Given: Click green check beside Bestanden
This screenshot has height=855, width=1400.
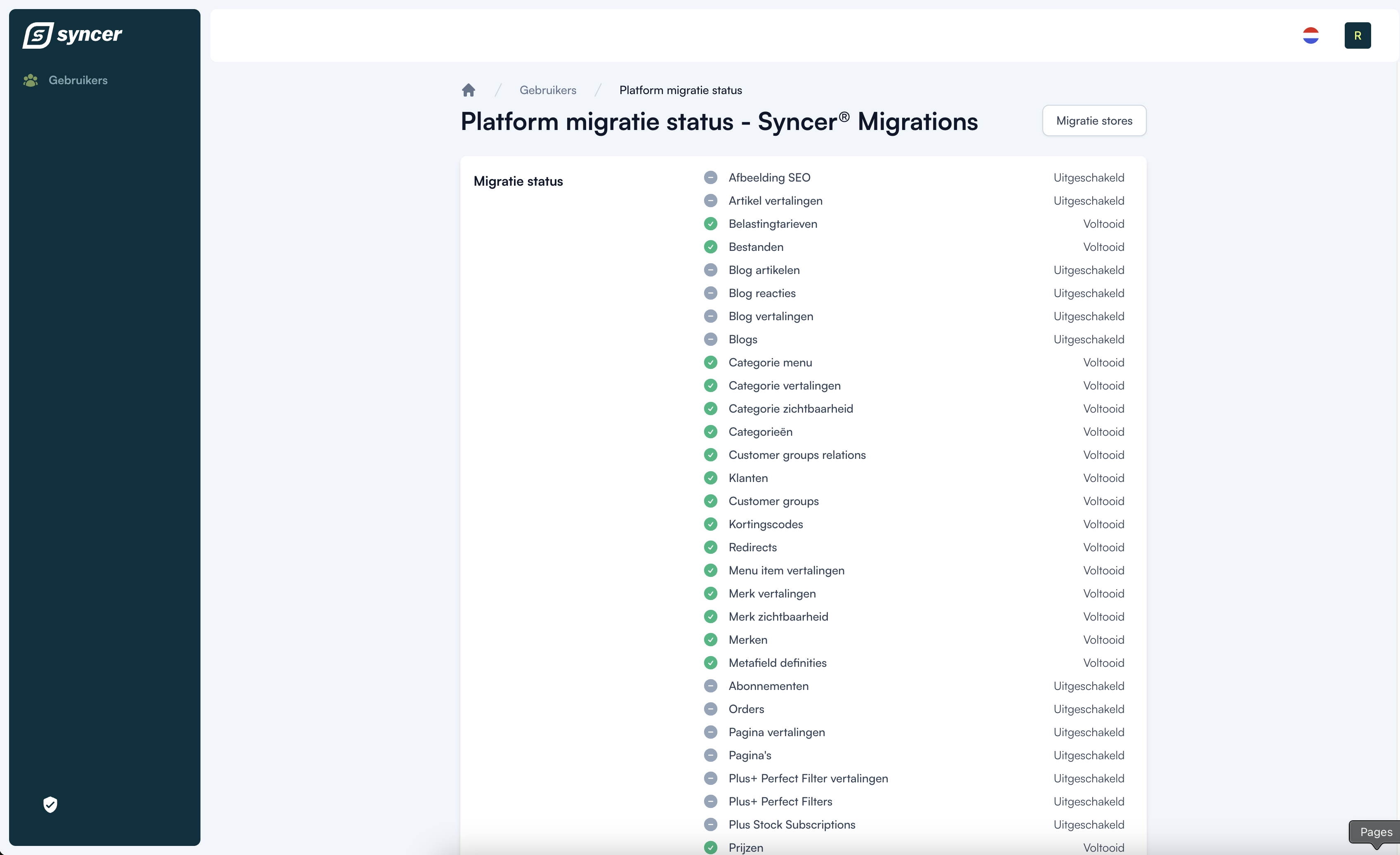Looking at the screenshot, I should click(x=710, y=247).
